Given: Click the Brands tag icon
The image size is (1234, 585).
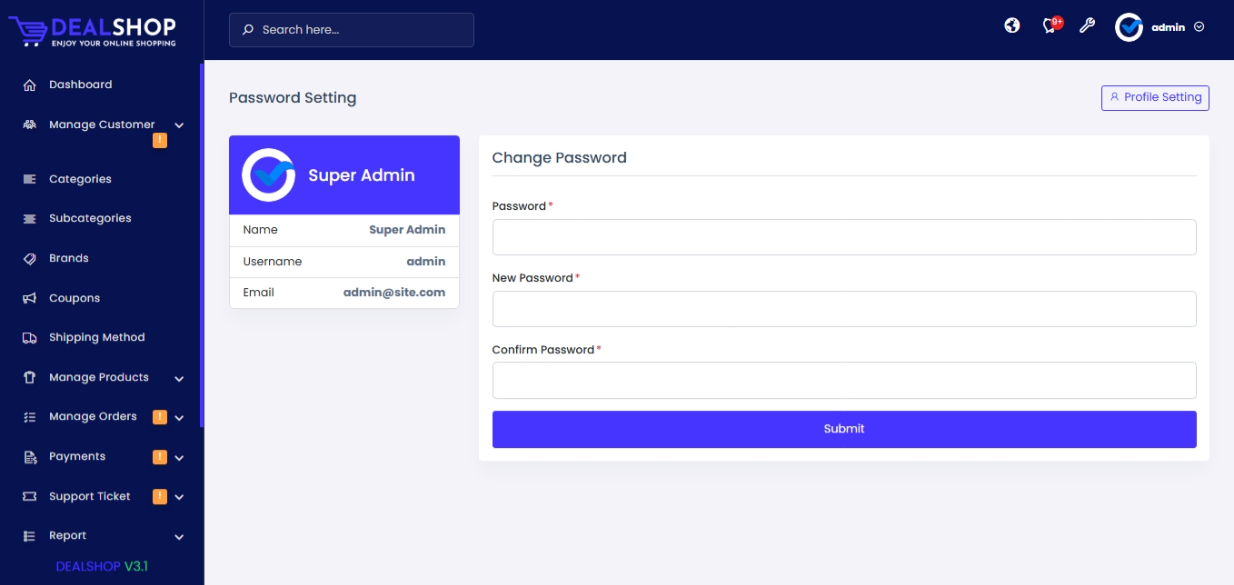Looking at the screenshot, I should coord(30,259).
